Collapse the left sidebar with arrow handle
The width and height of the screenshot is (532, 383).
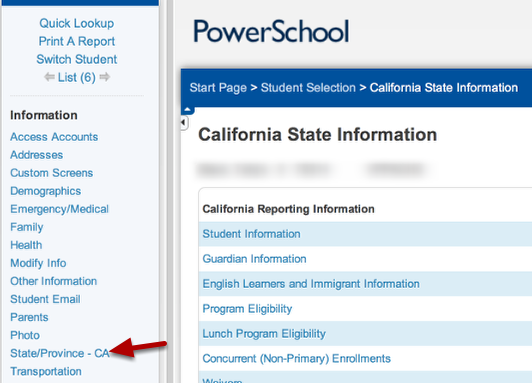click(x=184, y=122)
